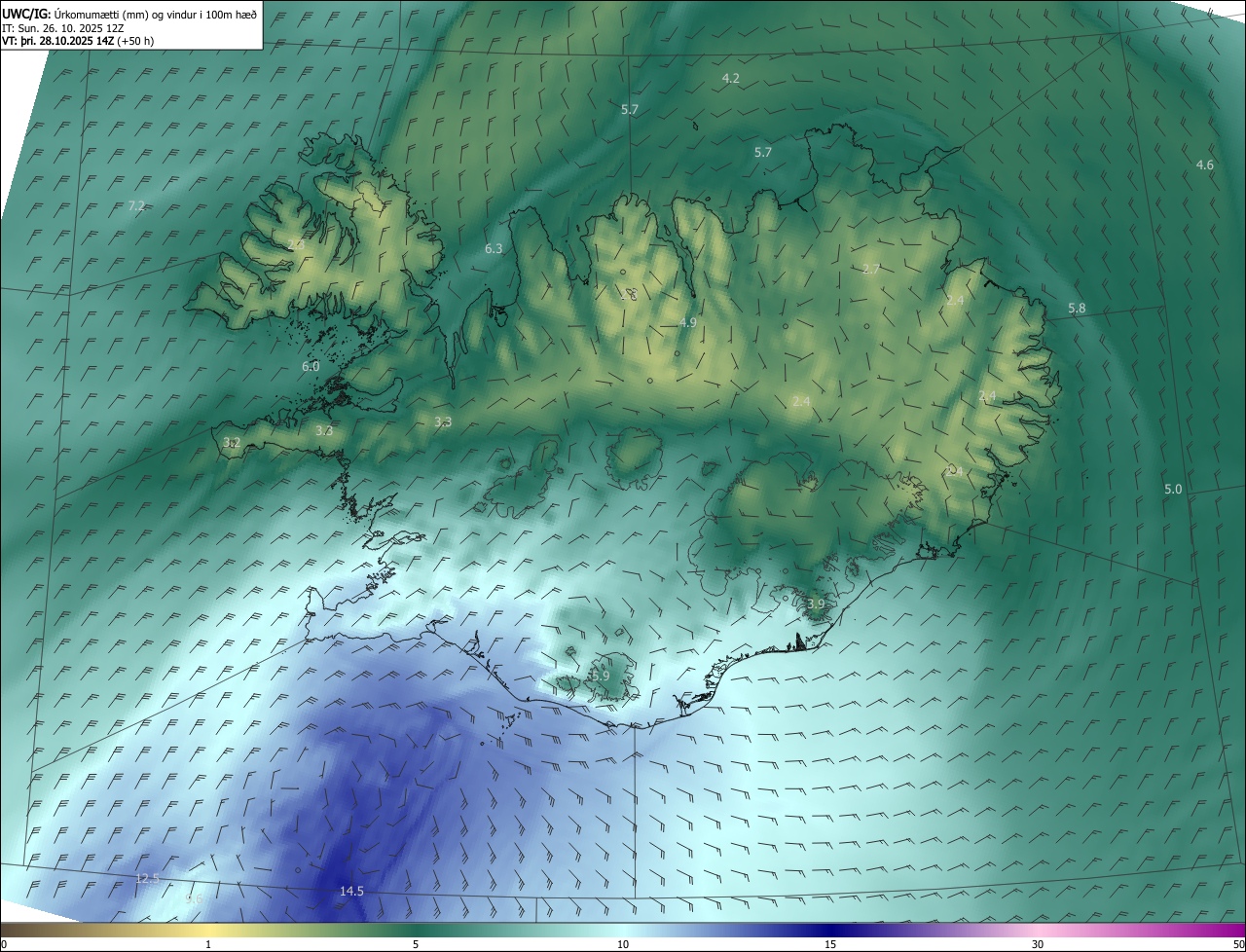Click the color scale tick label 50

1238,944
